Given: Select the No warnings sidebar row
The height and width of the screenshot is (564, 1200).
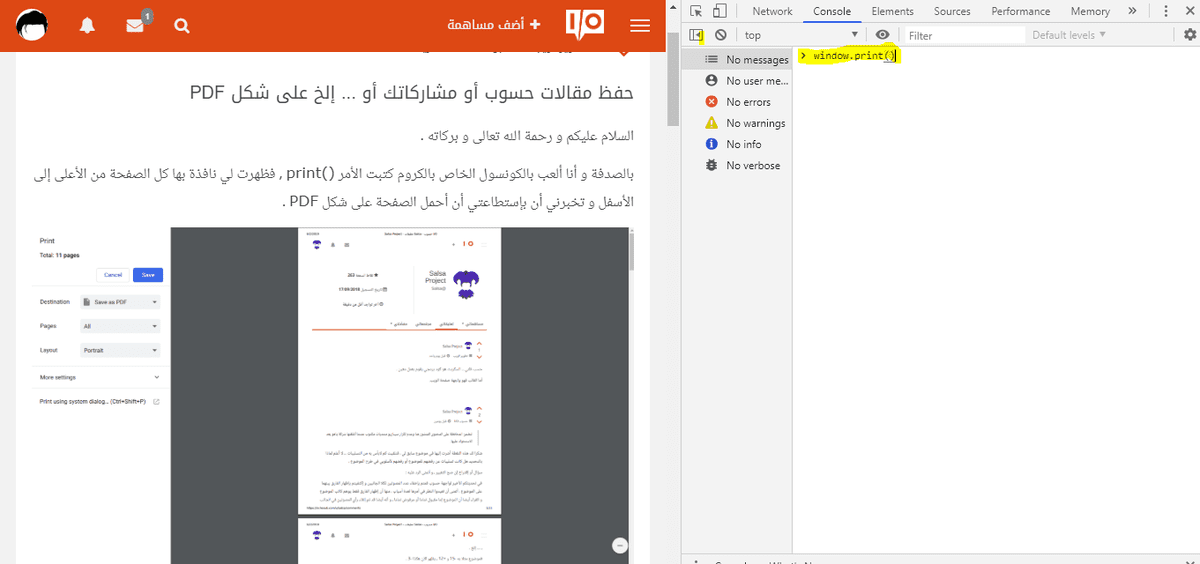Looking at the screenshot, I should pyautogui.click(x=738, y=123).
